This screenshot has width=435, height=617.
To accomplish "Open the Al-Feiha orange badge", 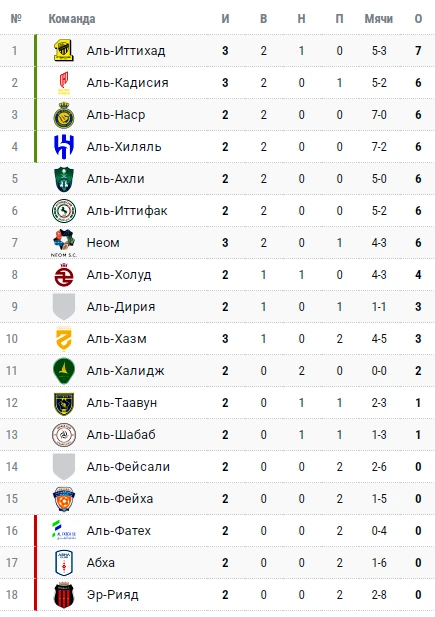I will (x=64, y=499).
